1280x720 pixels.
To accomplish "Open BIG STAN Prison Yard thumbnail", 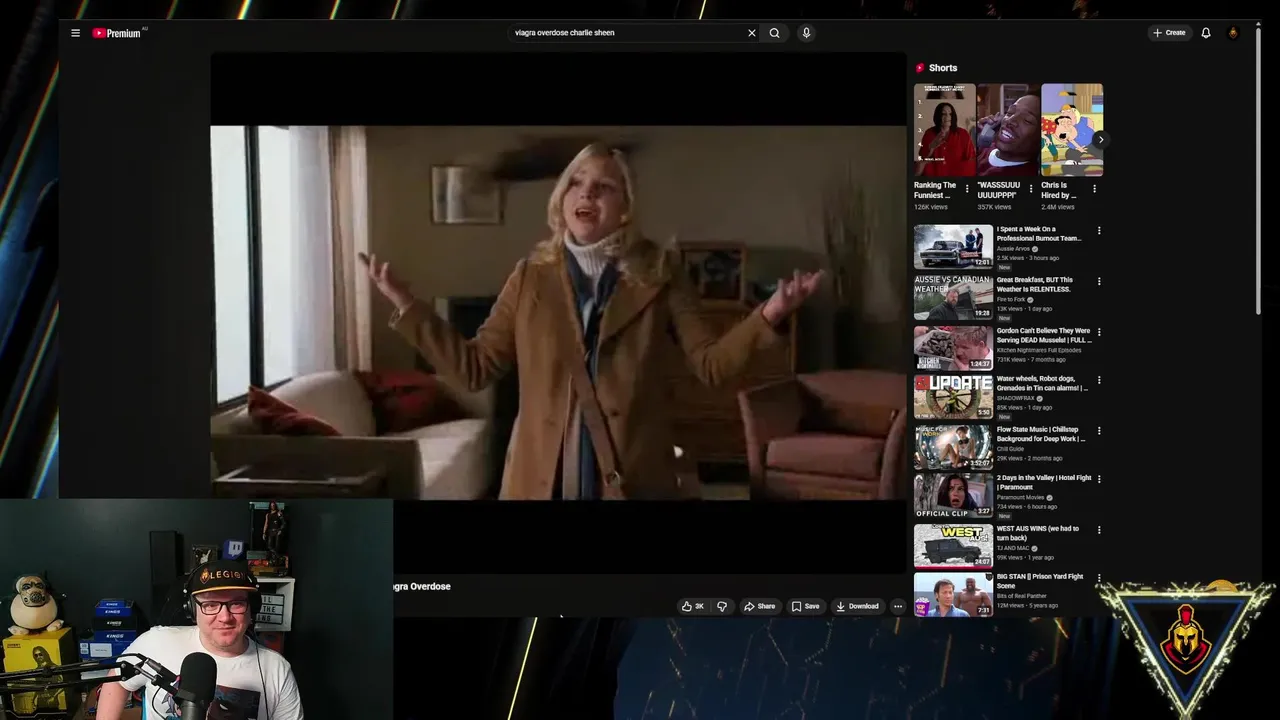I will 953,594.
